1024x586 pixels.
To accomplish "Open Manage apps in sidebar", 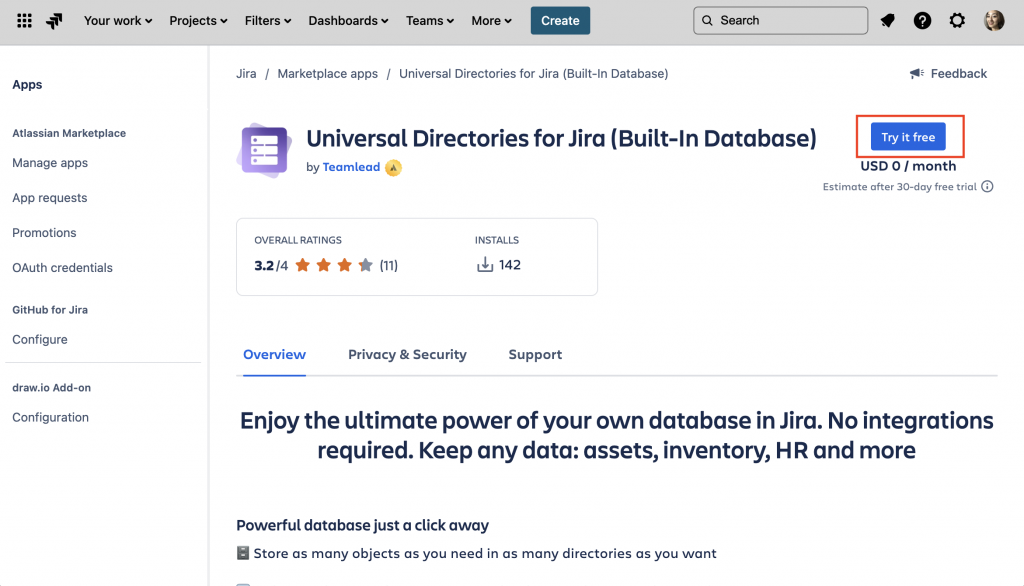I will pyautogui.click(x=50, y=163).
